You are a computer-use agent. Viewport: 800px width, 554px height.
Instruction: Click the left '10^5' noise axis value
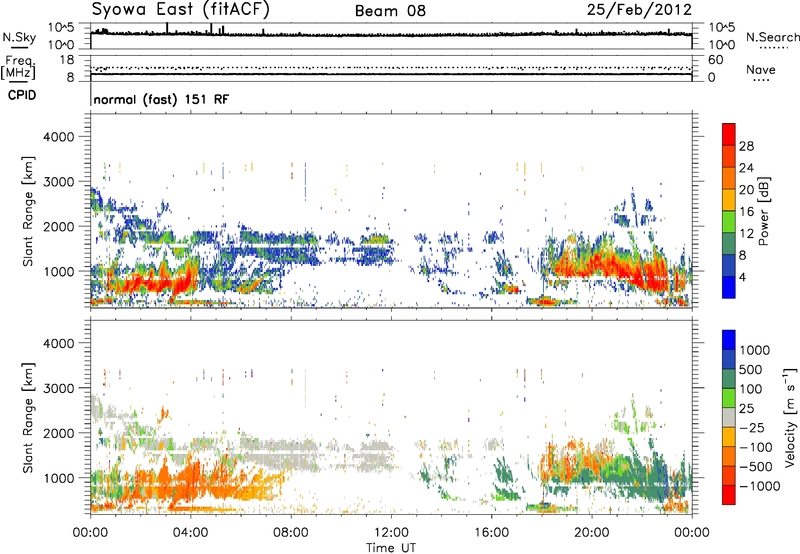tap(61, 27)
